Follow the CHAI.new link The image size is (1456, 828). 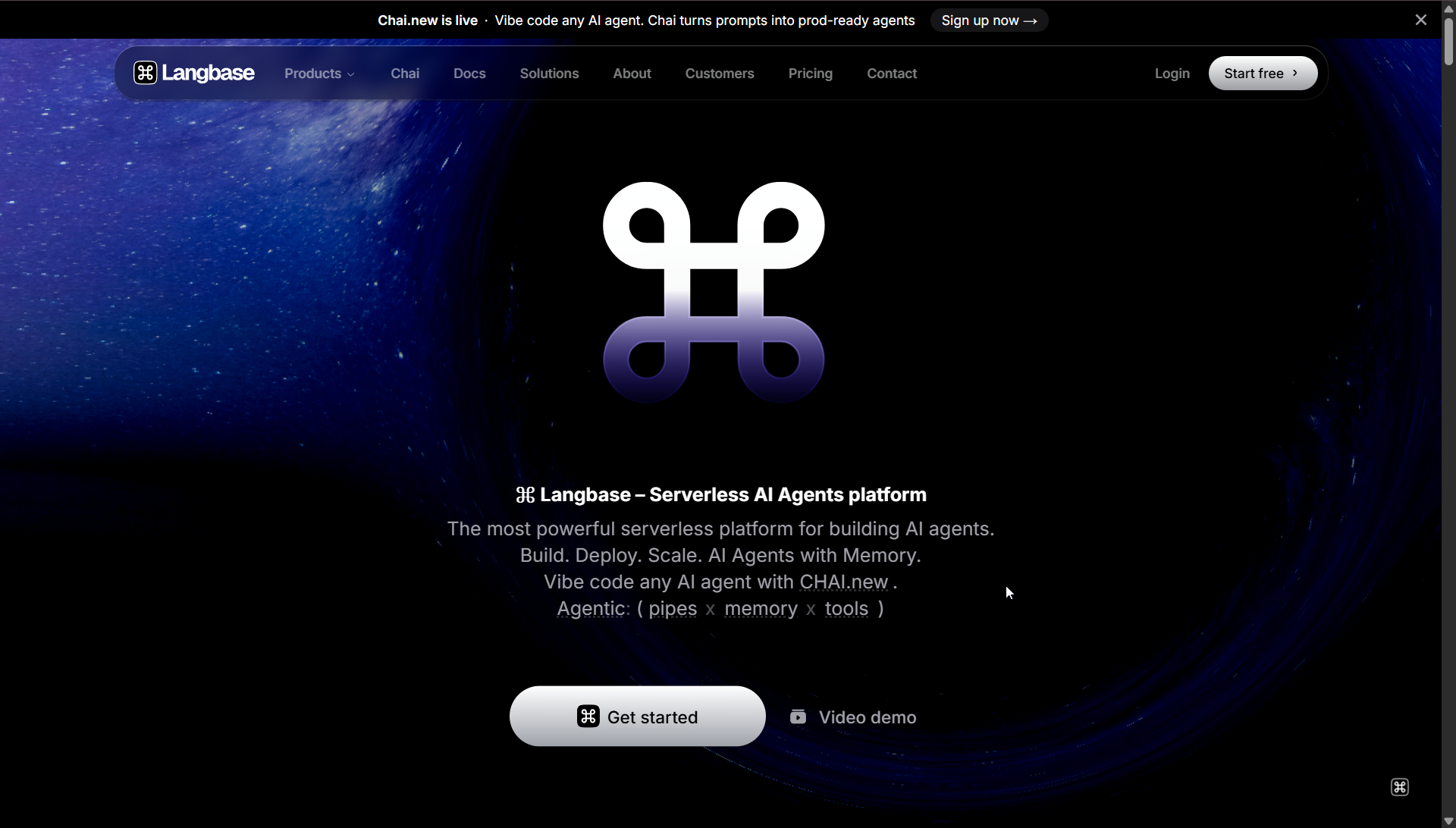tap(843, 582)
